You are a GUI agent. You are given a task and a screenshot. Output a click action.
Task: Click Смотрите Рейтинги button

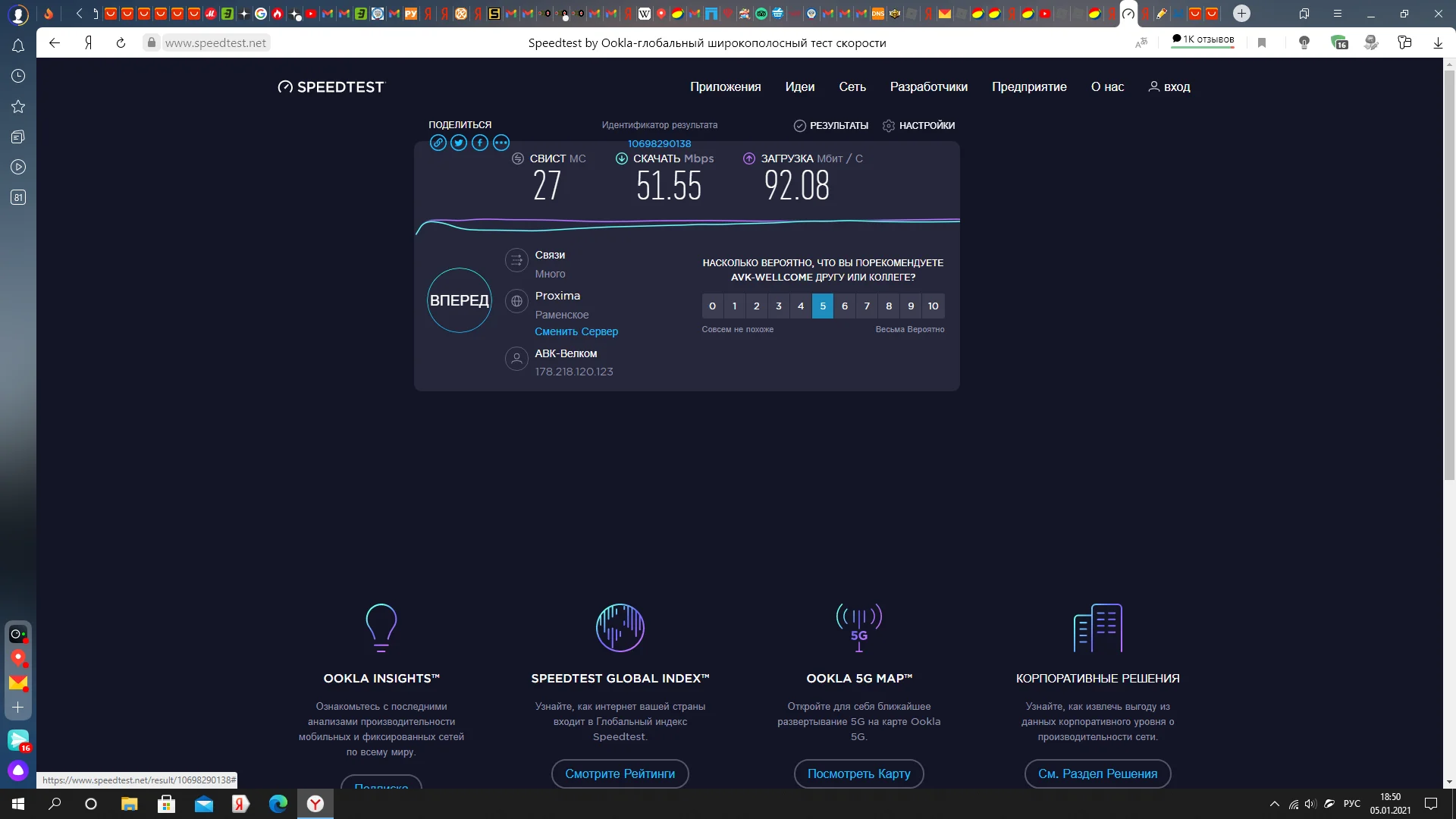click(x=620, y=773)
